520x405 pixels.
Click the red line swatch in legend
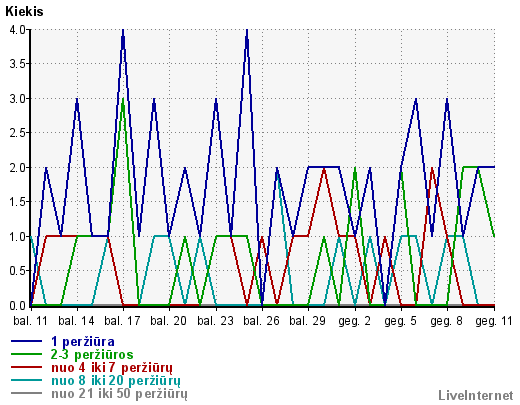click(26, 367)
